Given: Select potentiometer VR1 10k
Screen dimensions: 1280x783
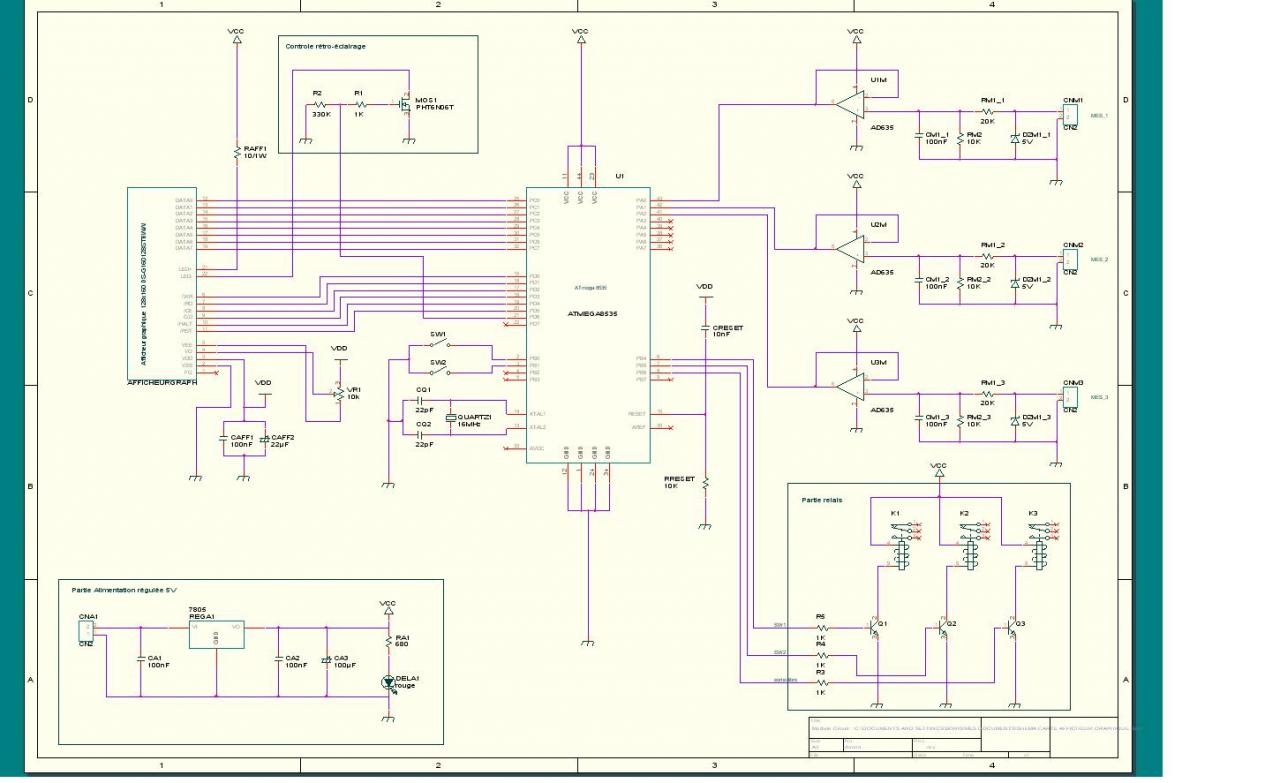Looking at the screenshot, I should coord(338,393).
